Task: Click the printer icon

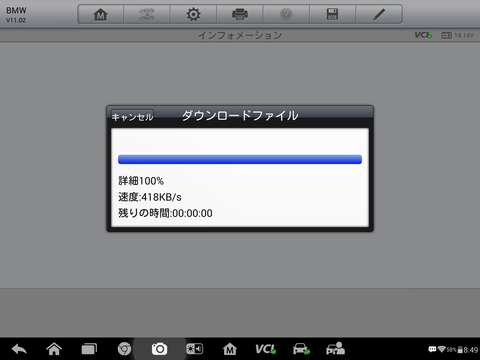Action: (240, 14)
